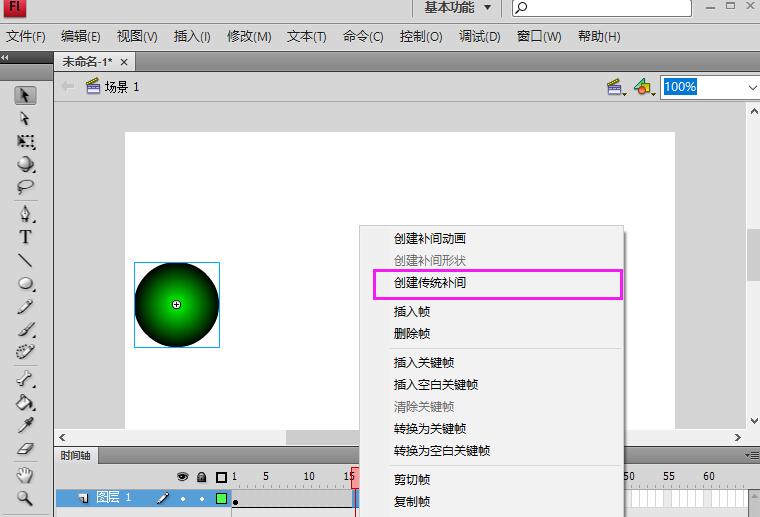Image resolution: width=760 pixels, height=517 pixels.
Task: Choose 插入空白关键帧 from context menu
Action: click(x=491, y=385)
